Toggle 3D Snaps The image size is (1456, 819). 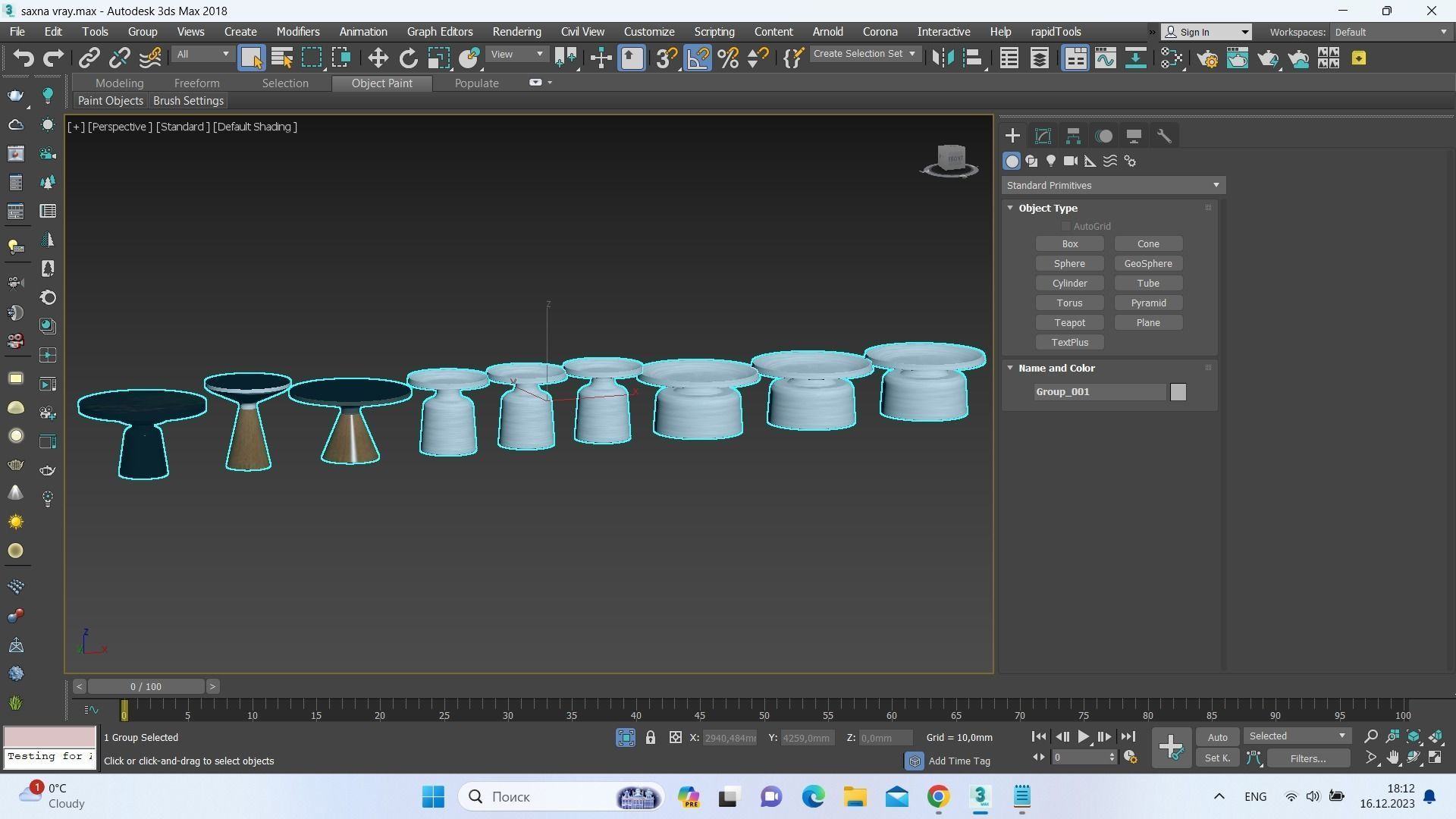click(667, 58)
